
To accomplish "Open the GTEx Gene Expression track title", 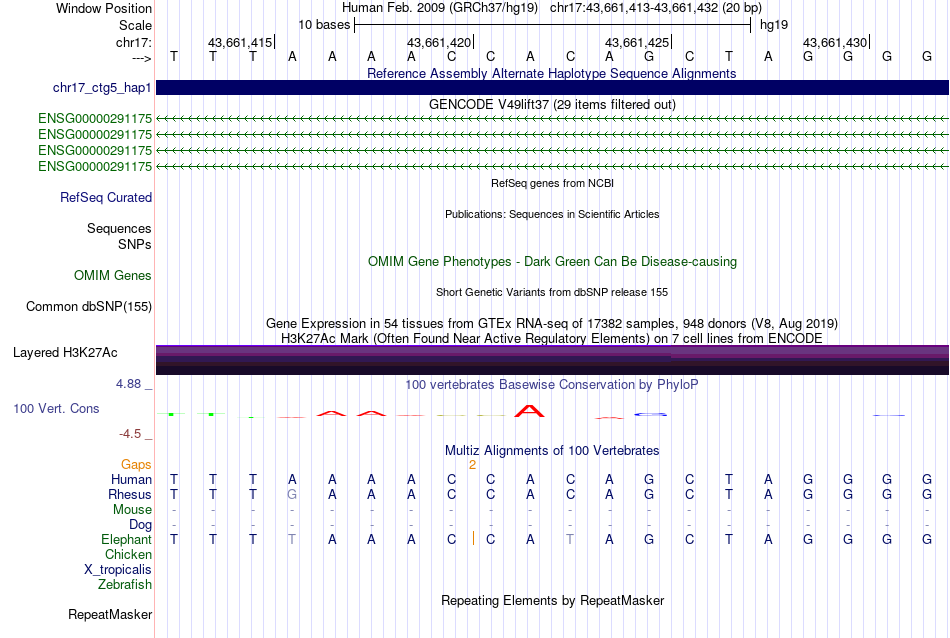I will [552, 323].
